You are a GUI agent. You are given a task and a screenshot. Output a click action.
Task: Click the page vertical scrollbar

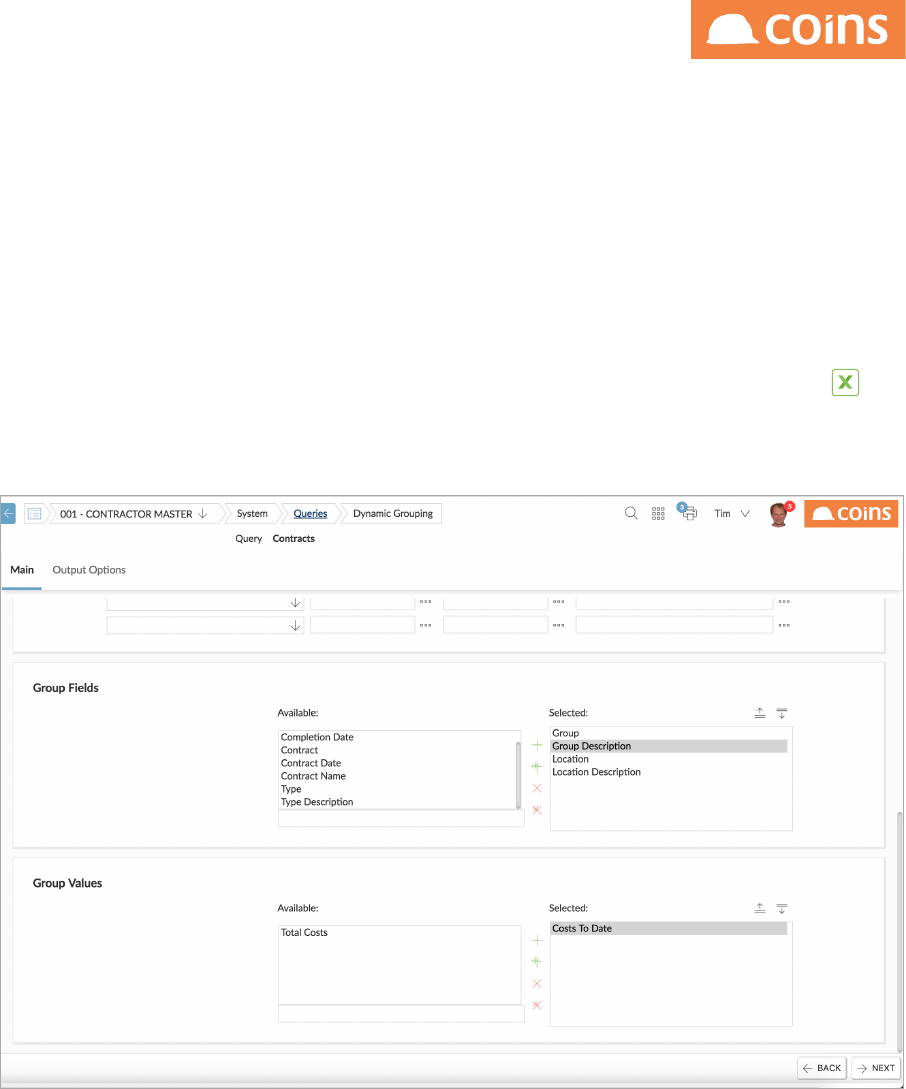900,931
